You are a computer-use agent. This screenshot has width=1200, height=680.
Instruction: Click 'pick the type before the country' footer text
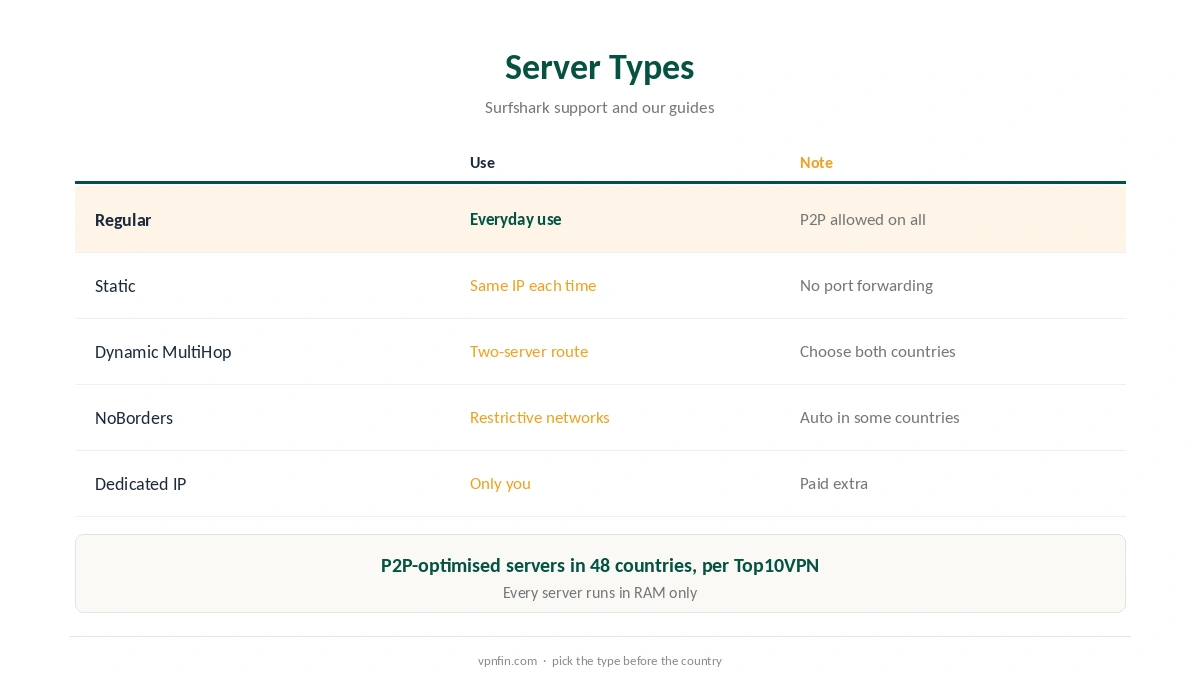(637, 661)
